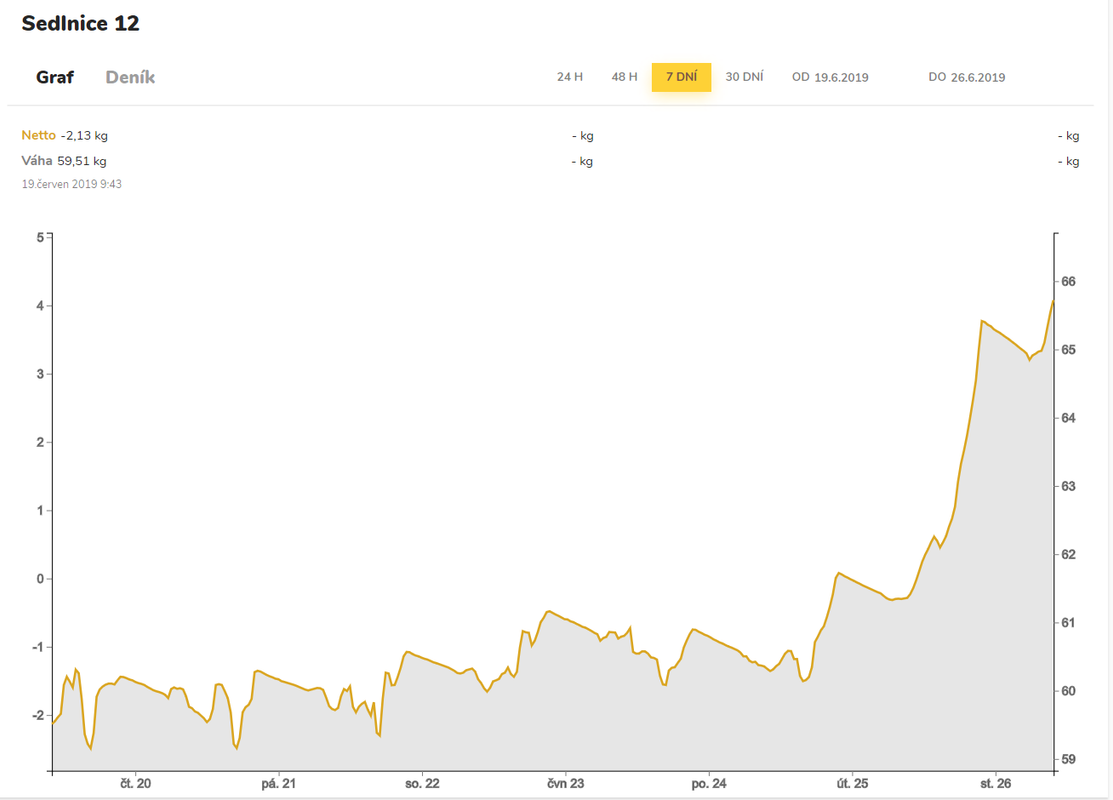This screenshot has height=800, width=1113.
Task: Select the 48 H time range
Action: tap(624, 77)
